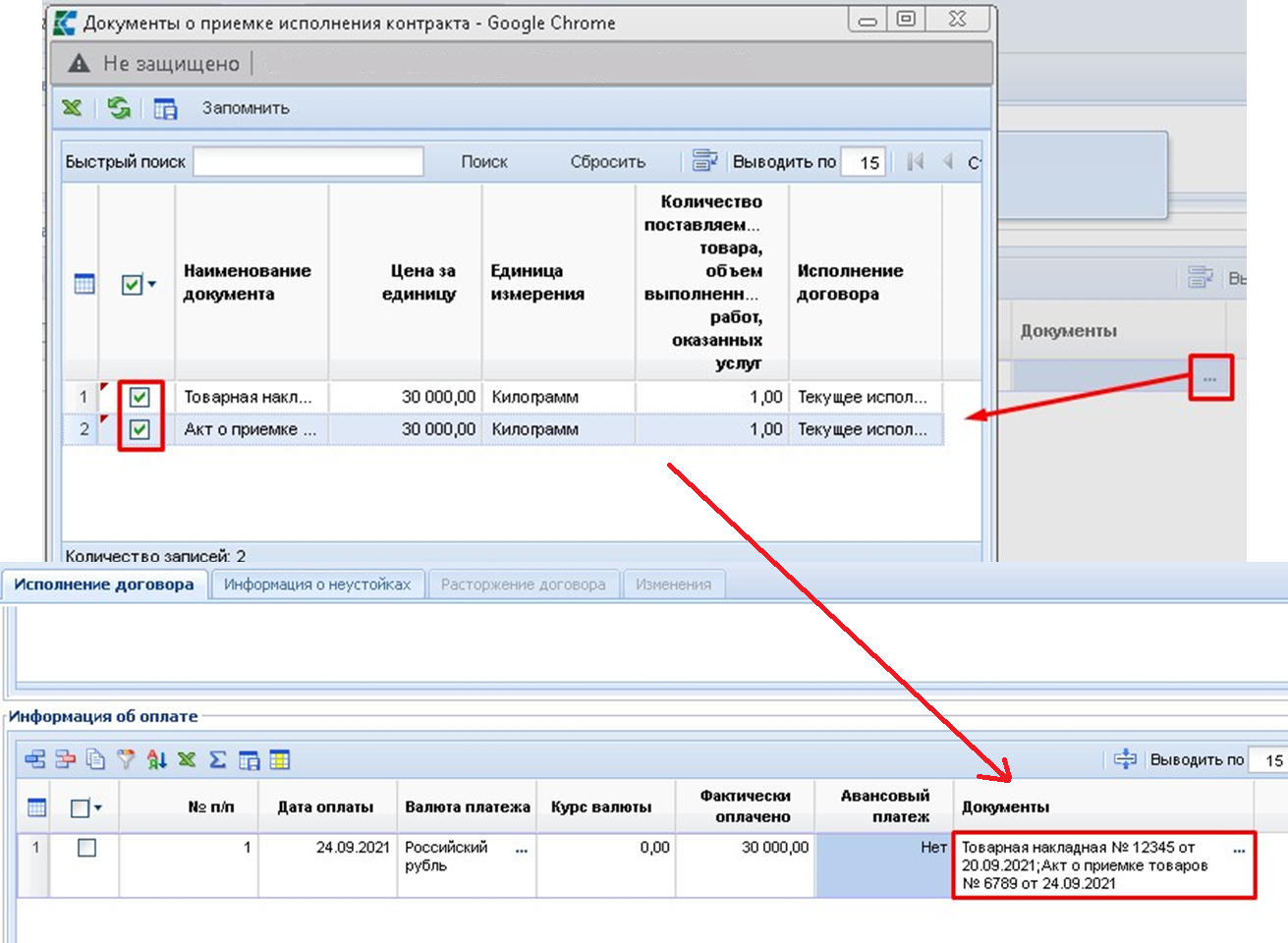Image resolution: width=1288 pixels, height=943 pixels.
Task: Open the Информация о неустойках tab
Action: (317, 584)
